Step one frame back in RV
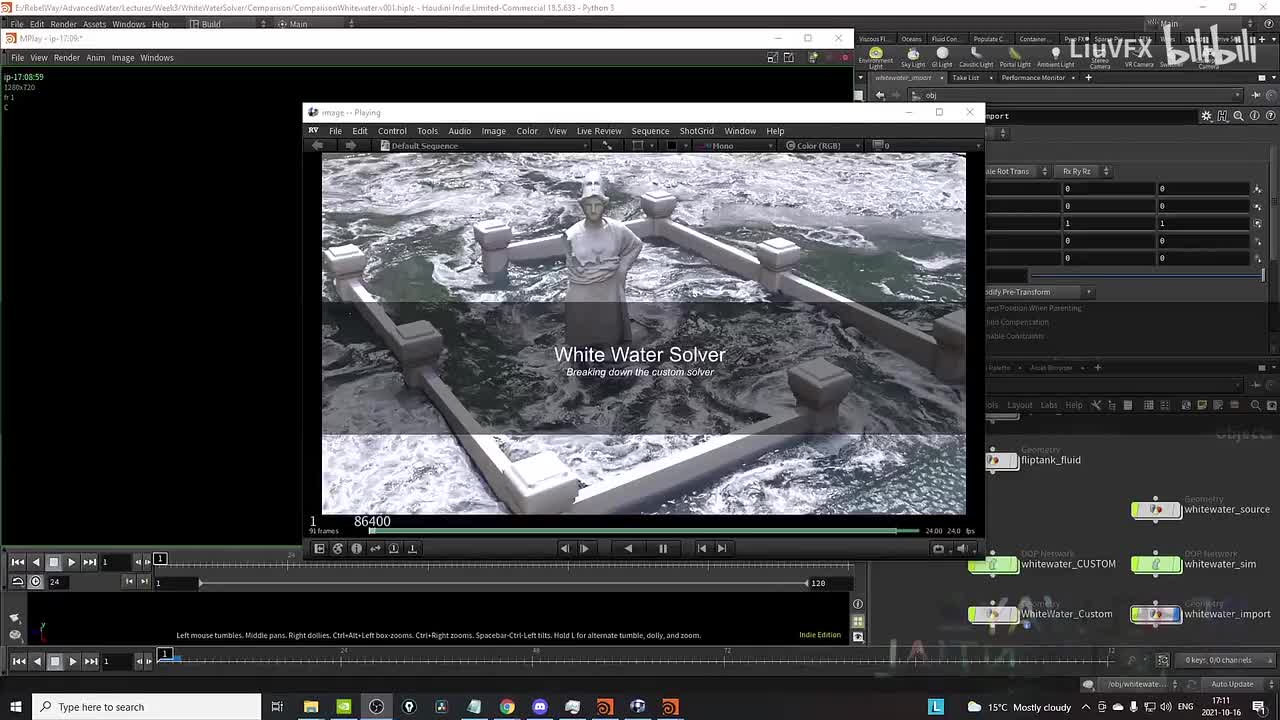 pos(565,548)
